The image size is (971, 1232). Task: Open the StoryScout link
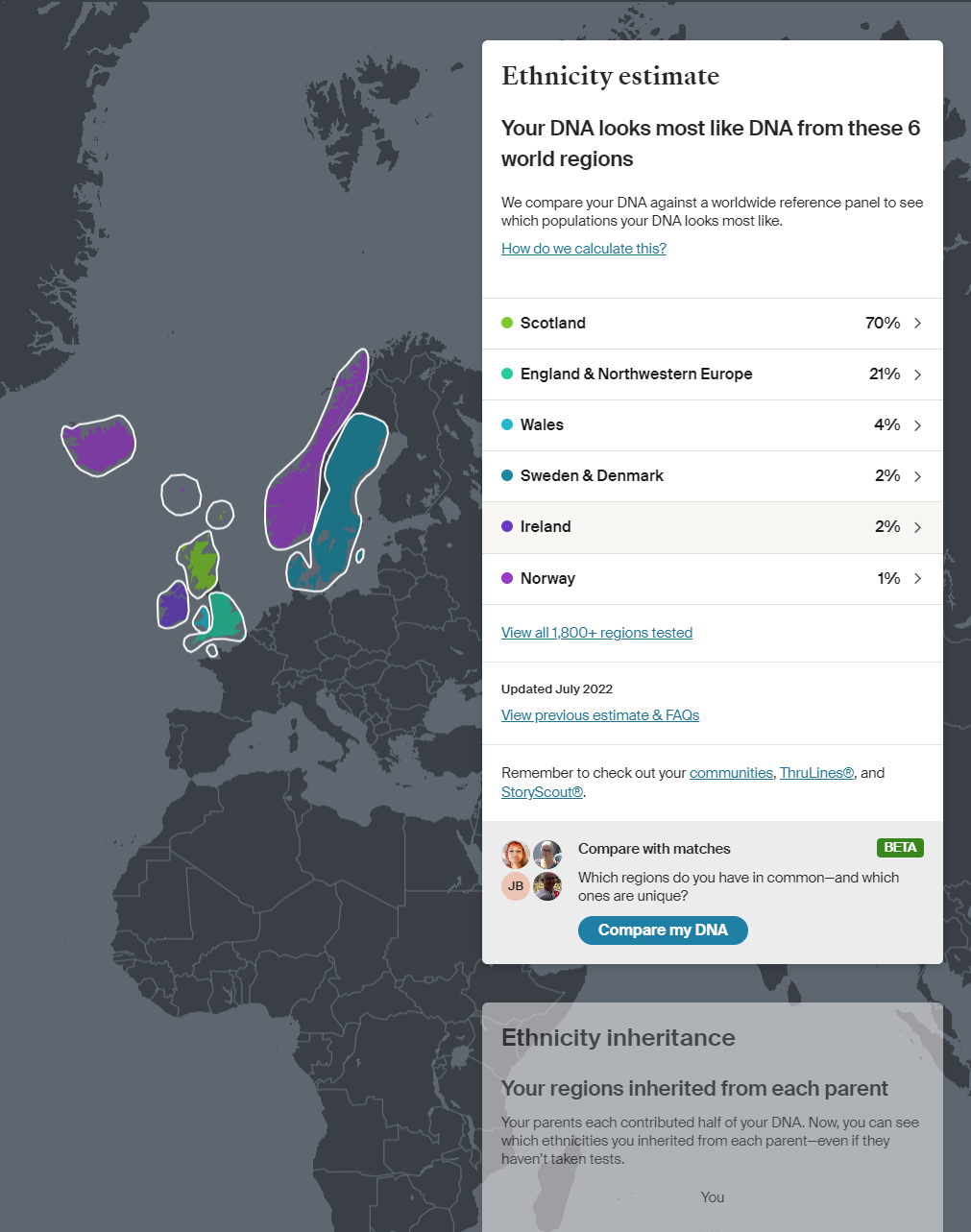pyautogui.click(x=542, y=792)
